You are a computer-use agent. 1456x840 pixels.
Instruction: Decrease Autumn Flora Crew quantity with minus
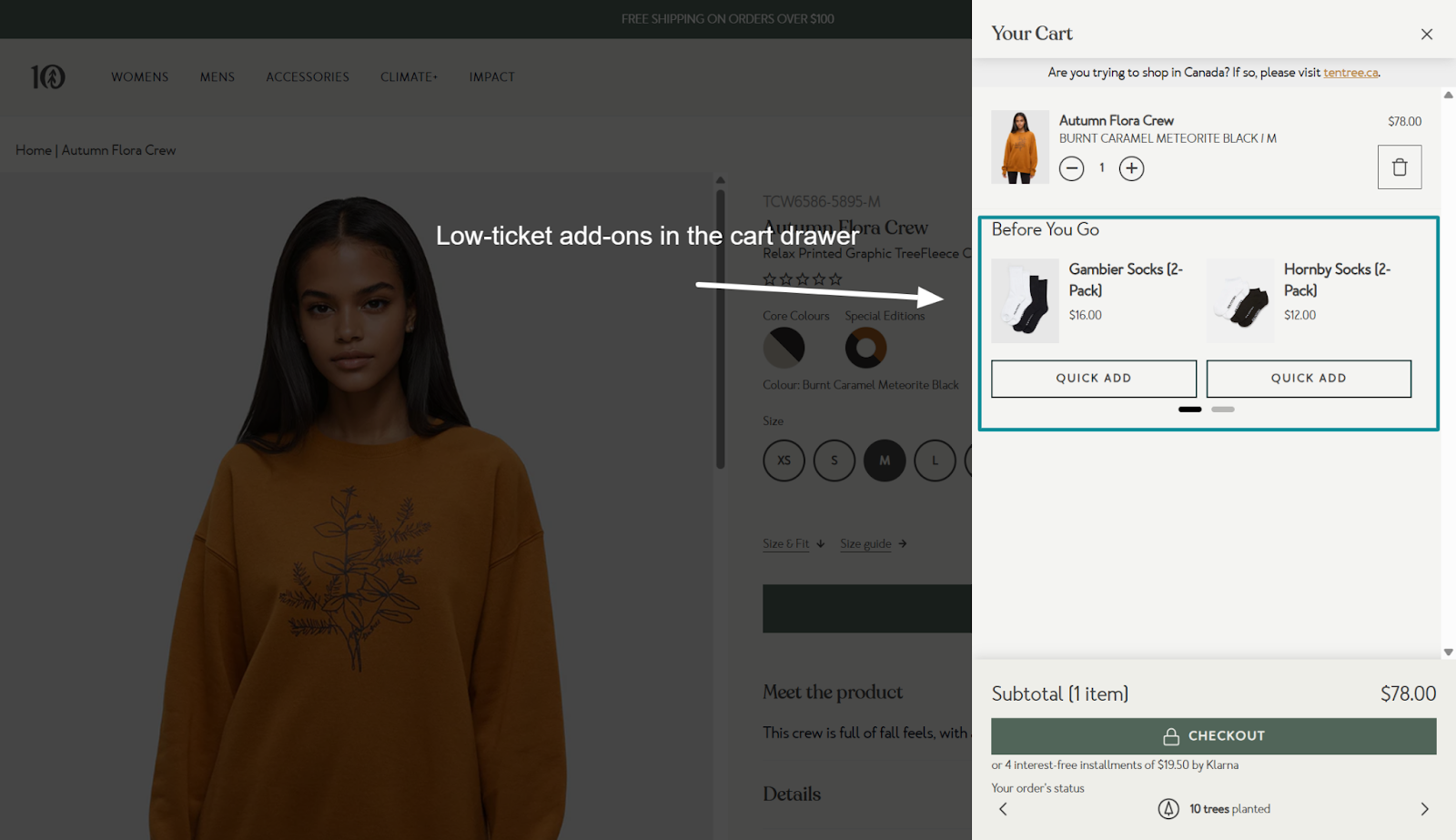tap(1071, 168)
